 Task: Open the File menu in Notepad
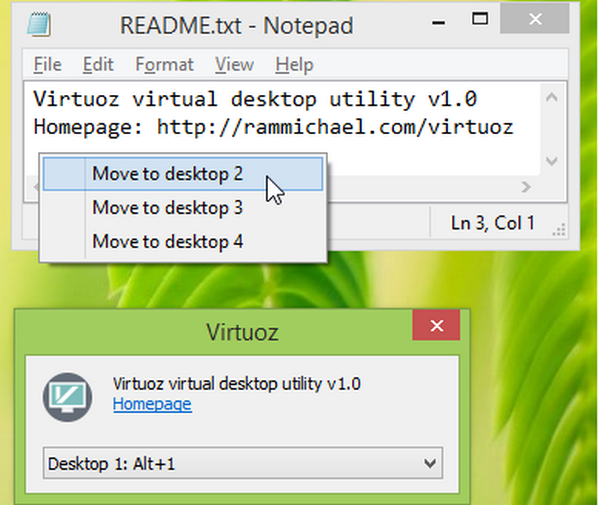coord(47,64)
